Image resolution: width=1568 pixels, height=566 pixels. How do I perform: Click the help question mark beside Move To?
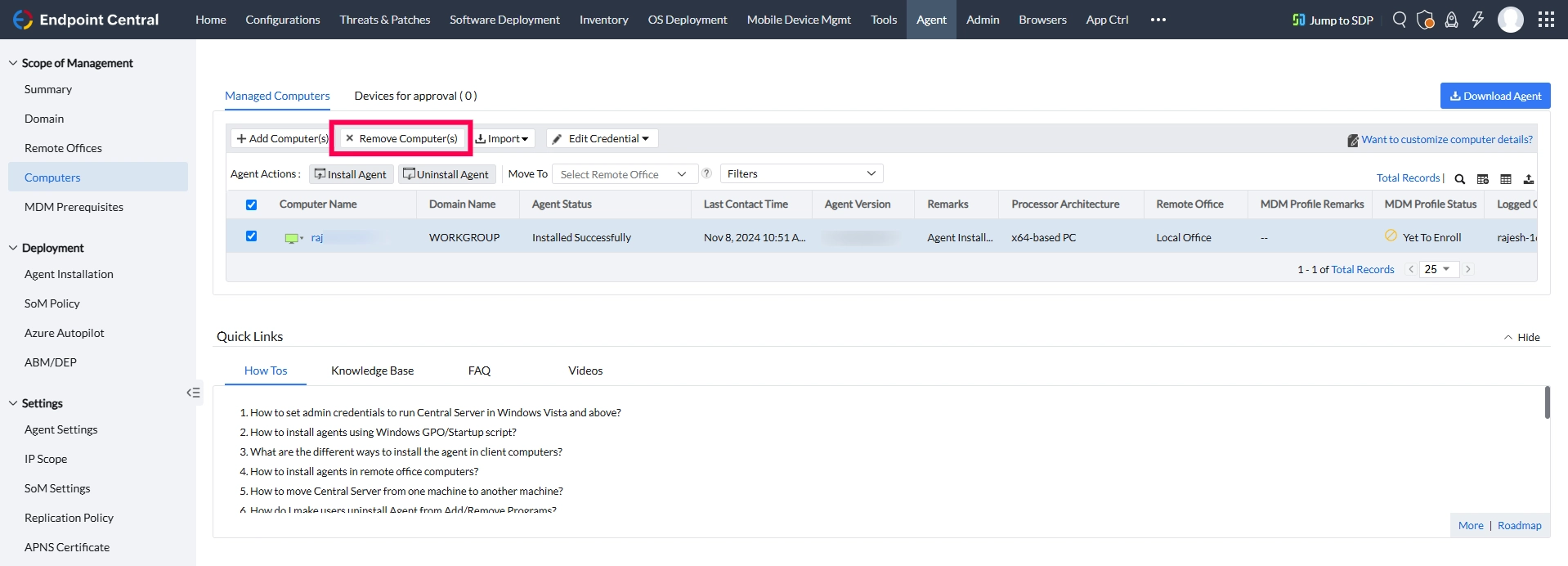pyautogui.click(x=706, y=173)
